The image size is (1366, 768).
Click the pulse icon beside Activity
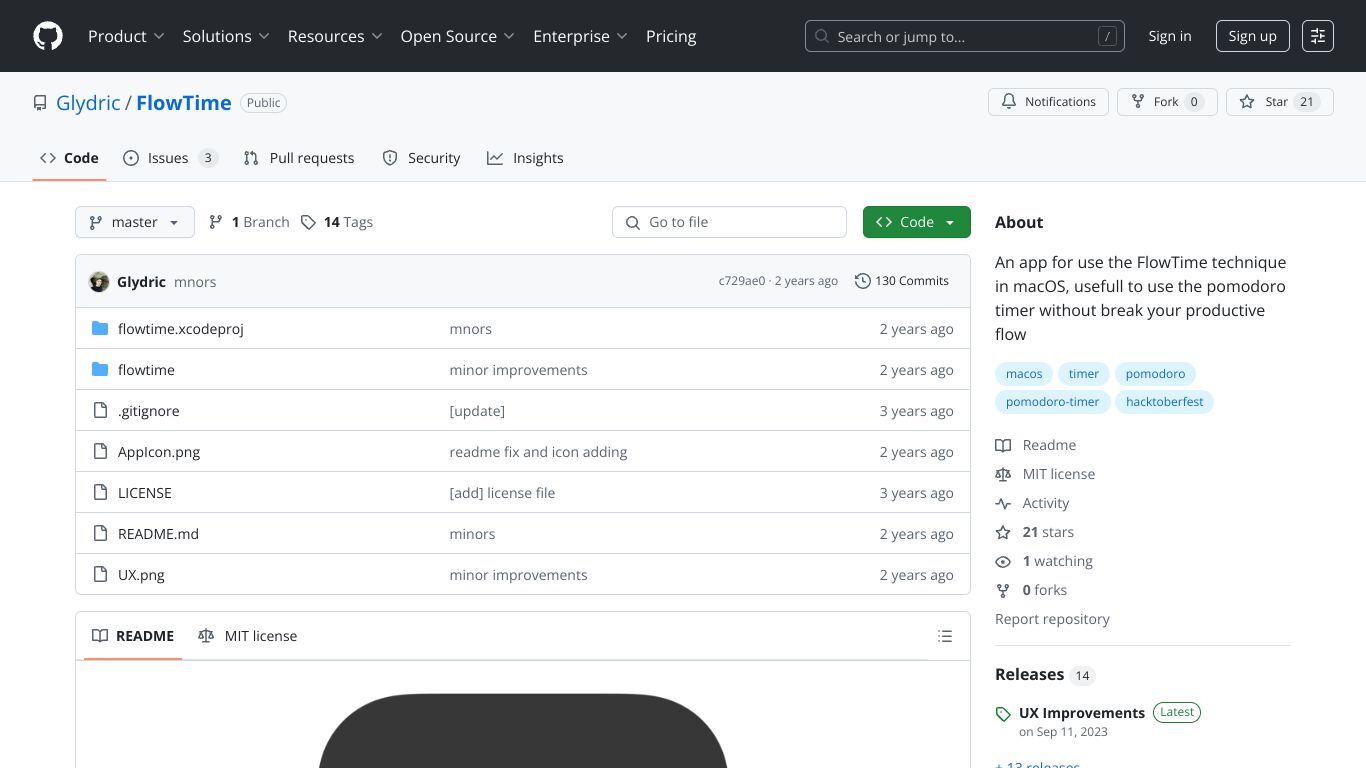click(x=1003, y=503)
